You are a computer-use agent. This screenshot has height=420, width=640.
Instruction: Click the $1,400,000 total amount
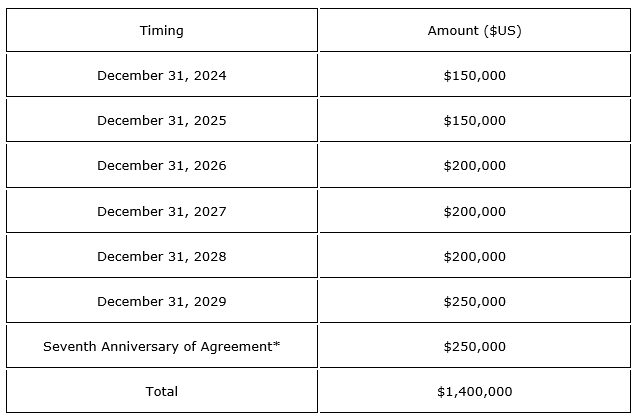click(x=474, y=391)
